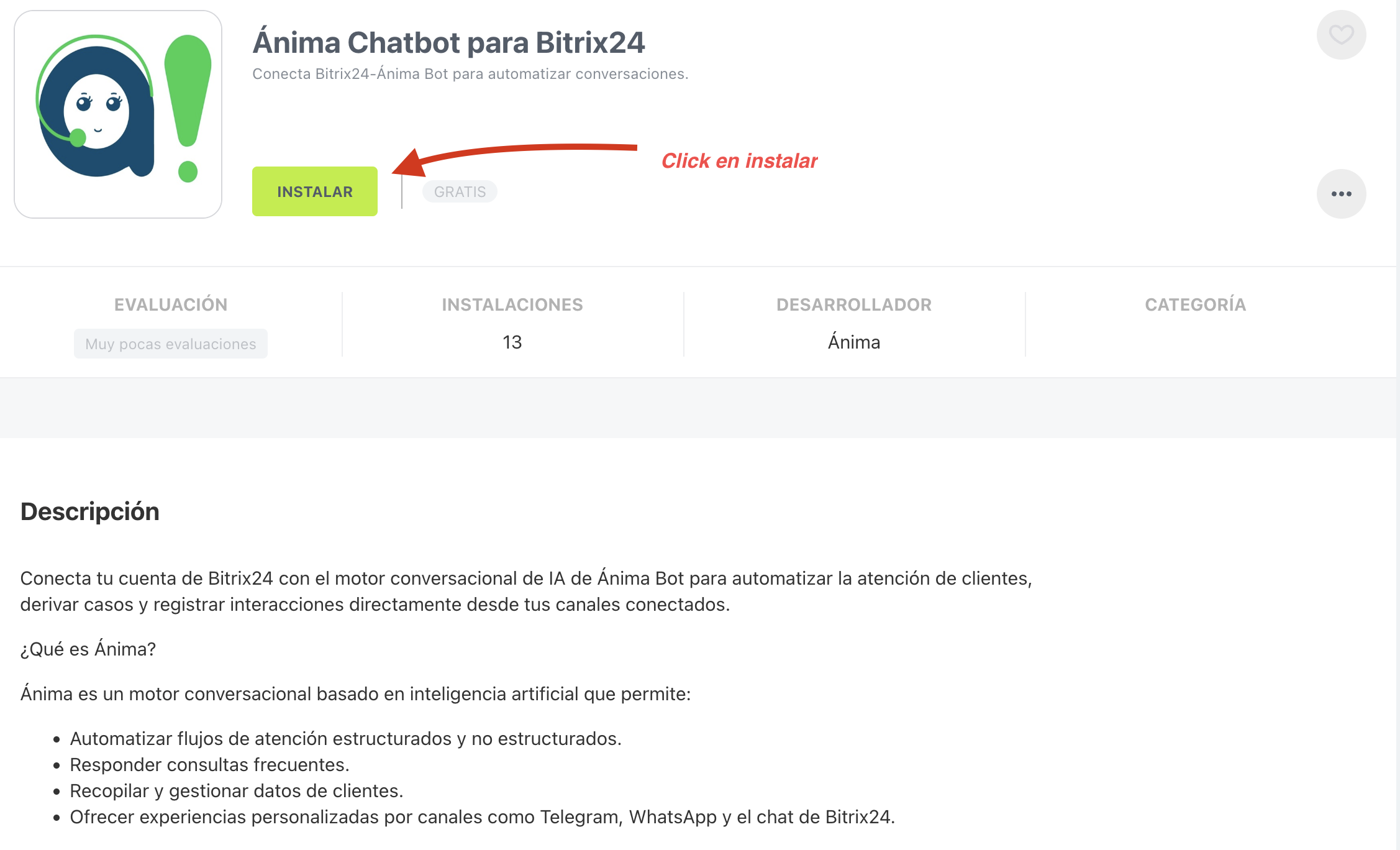The image size is (1400, 850).
Task: Click the CATEGORÍA column header
Action: click(x=1196, y=304)
